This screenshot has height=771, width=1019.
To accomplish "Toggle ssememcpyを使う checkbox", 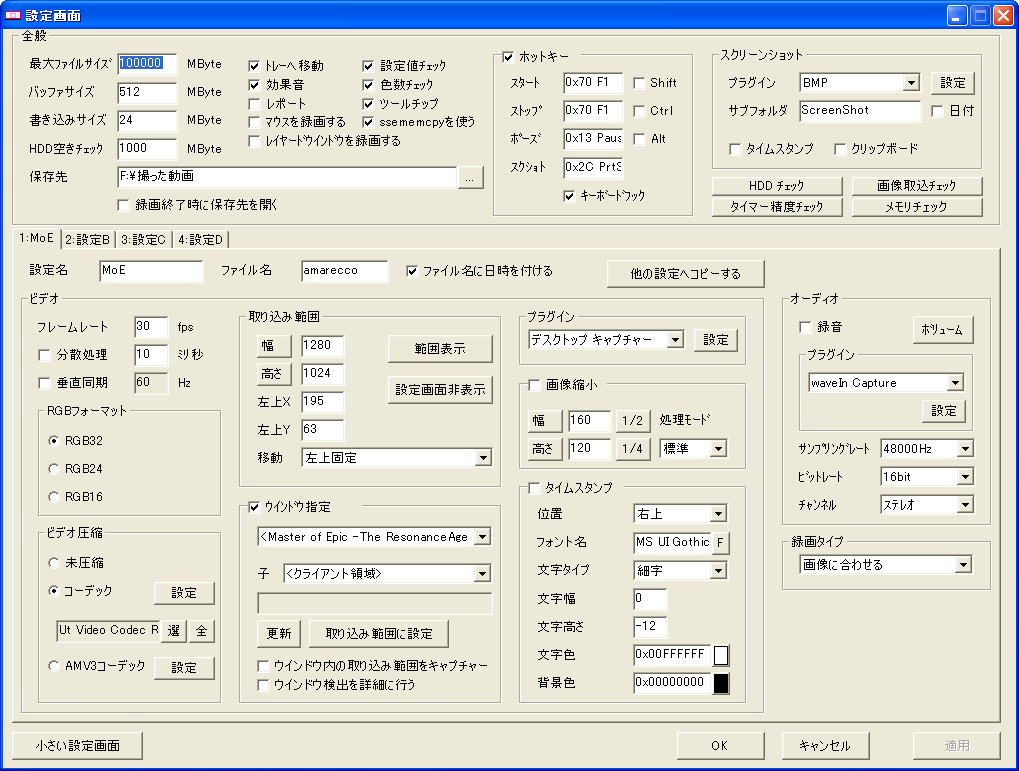I will pyautogui.click(x=368, y=122).
